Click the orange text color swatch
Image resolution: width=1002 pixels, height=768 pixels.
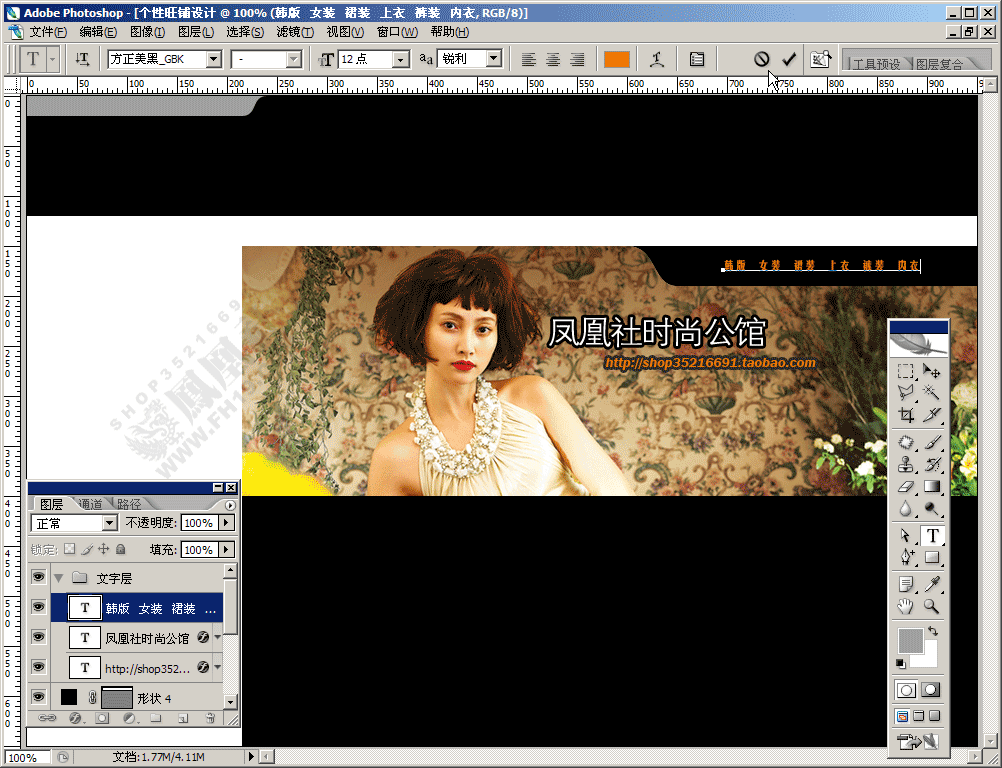pyautogui.click(x=617, y=59)
